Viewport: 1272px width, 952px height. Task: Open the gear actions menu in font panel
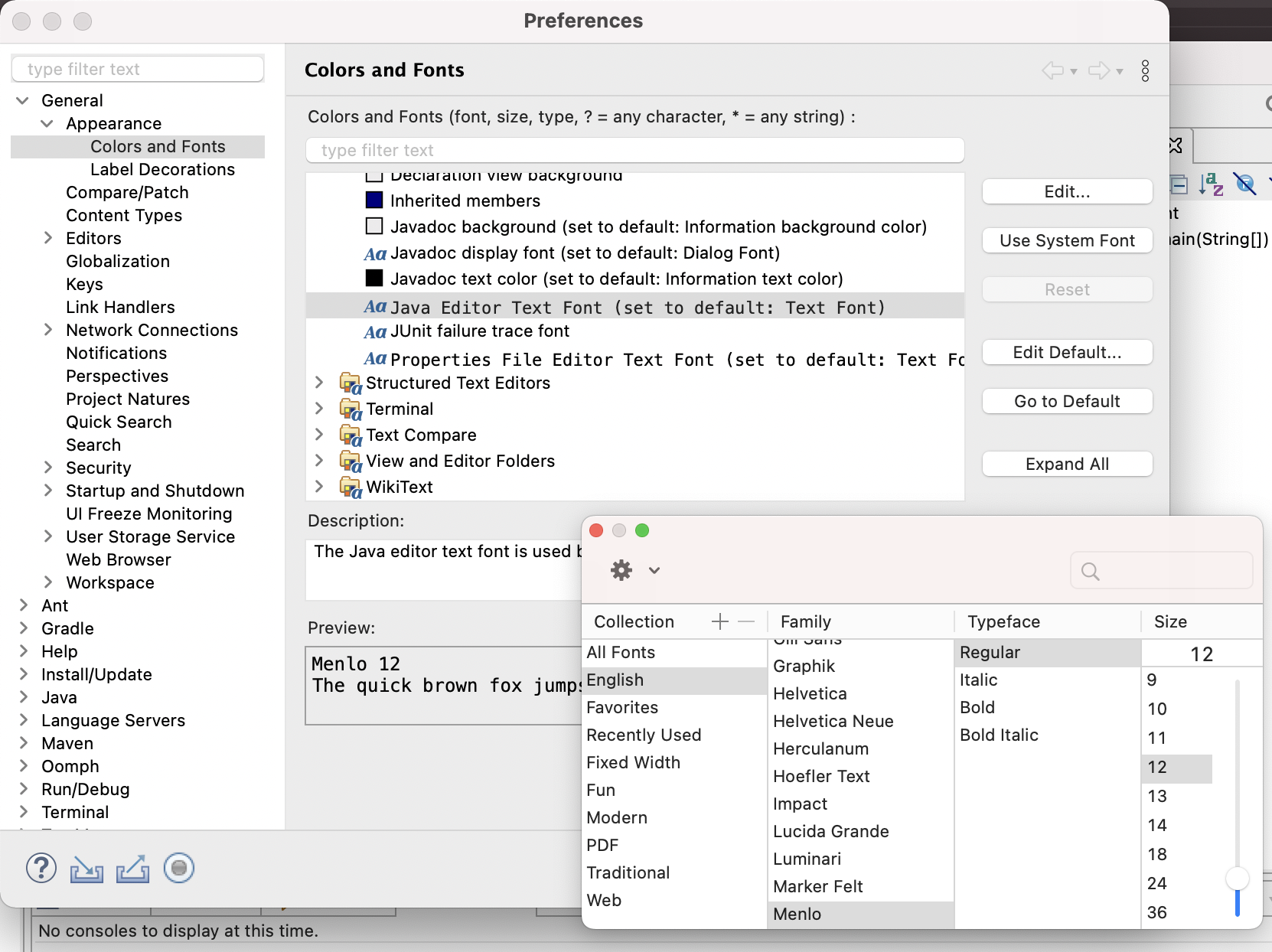(621, 569)
